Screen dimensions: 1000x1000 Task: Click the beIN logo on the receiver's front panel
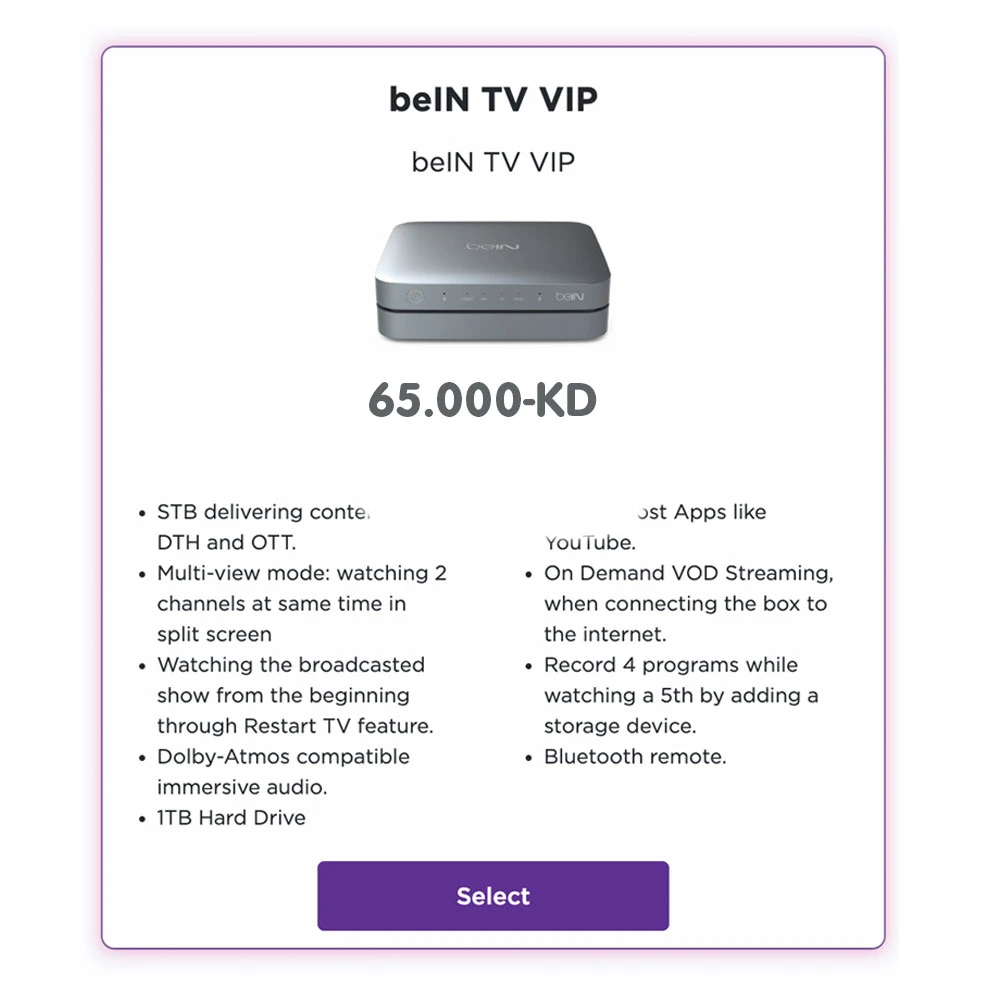coord(570,297)
